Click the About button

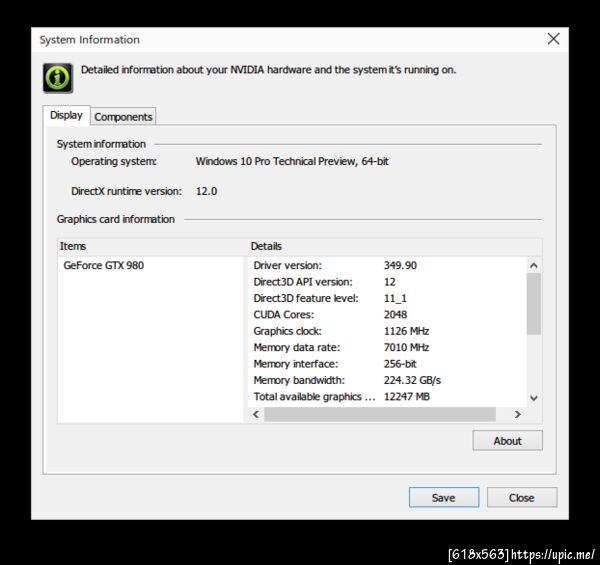(507, 441)
